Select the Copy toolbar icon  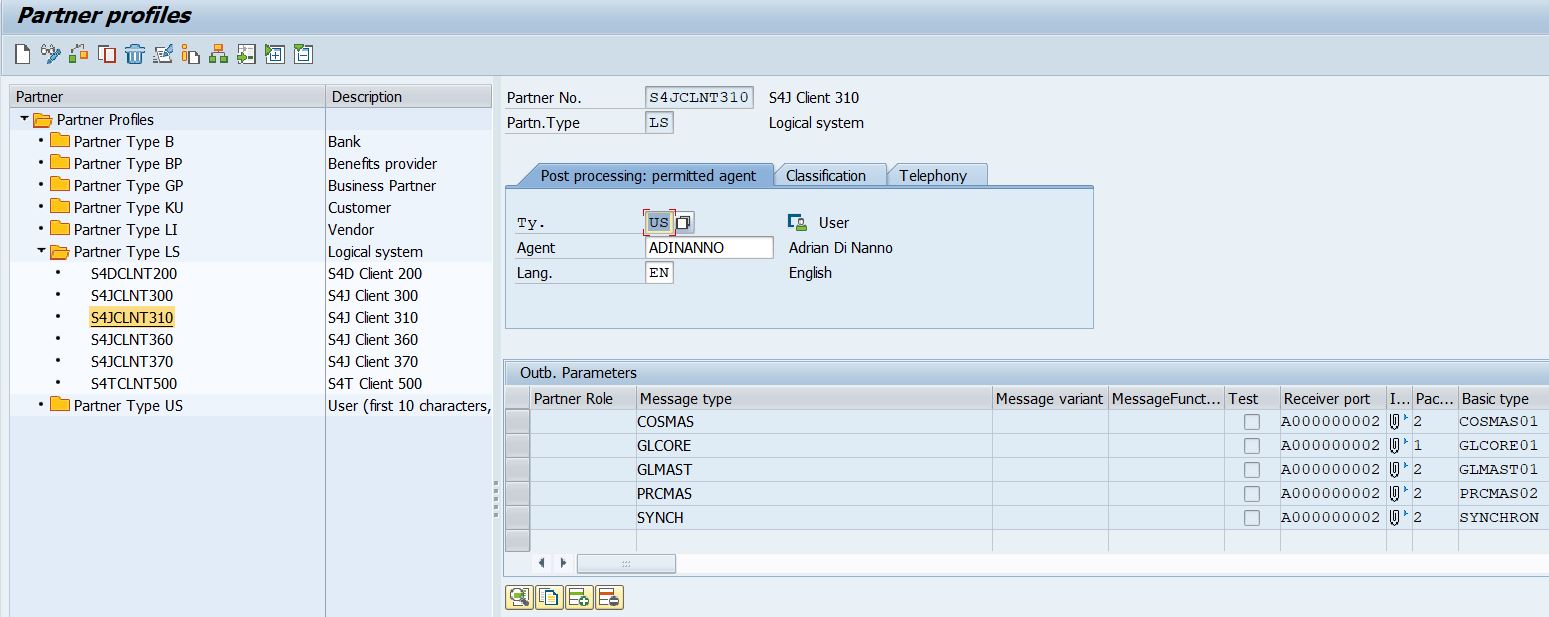tap(104, 54)
